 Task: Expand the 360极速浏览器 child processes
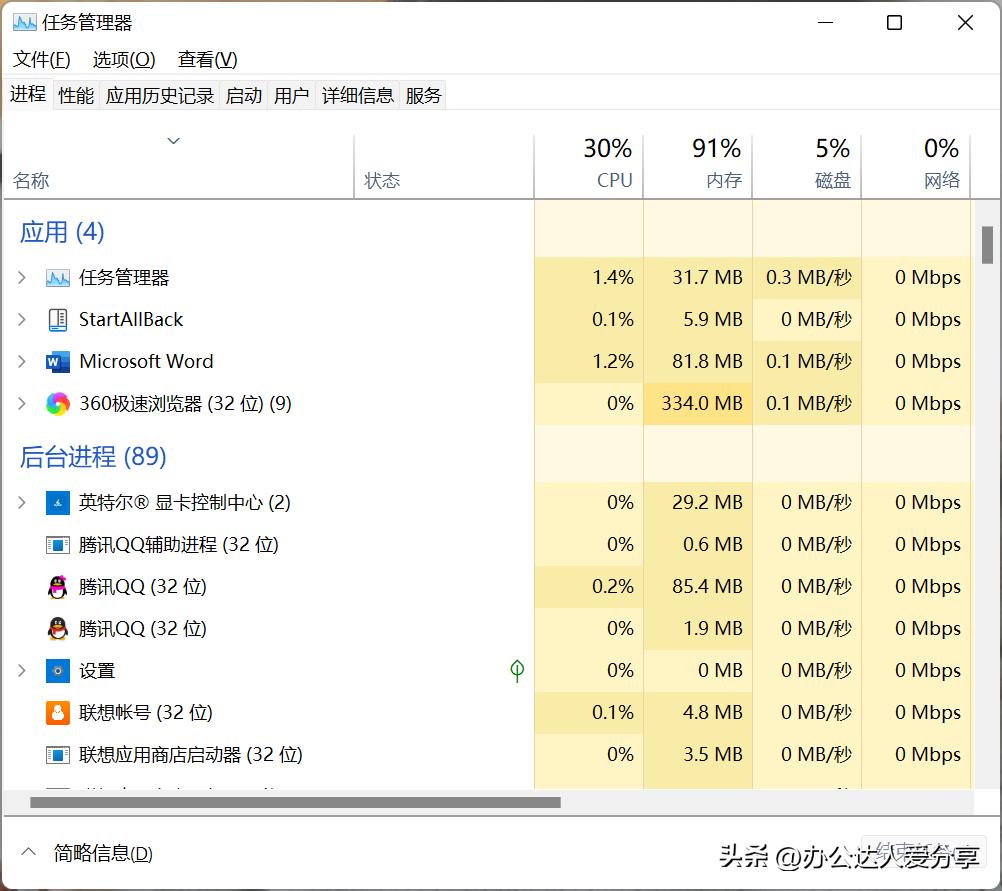point(22,403)
